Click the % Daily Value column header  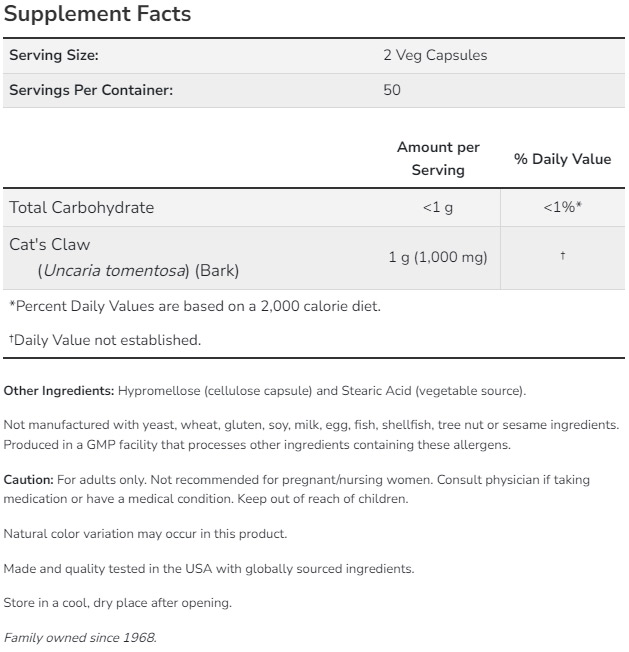click(562, 159)
